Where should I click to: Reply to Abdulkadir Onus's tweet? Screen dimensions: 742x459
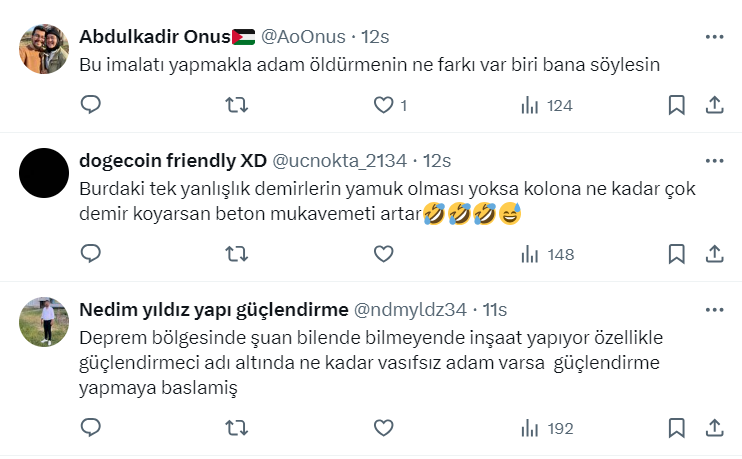(x=90, y=105)
